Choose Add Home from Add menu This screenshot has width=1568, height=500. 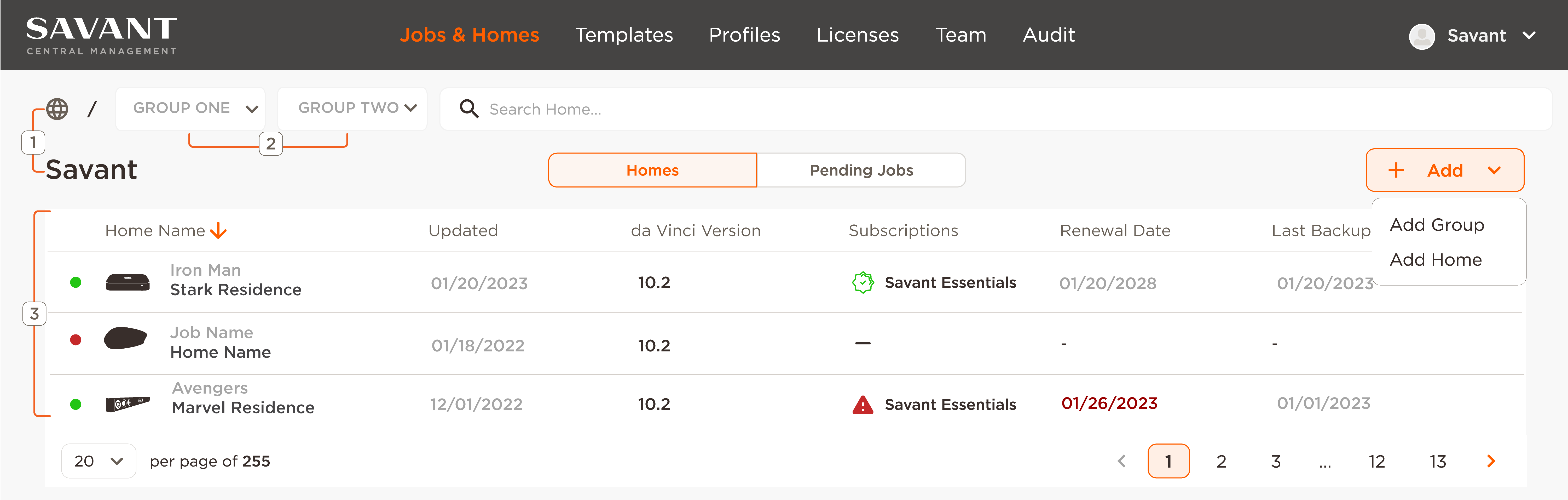[1435, 259]
